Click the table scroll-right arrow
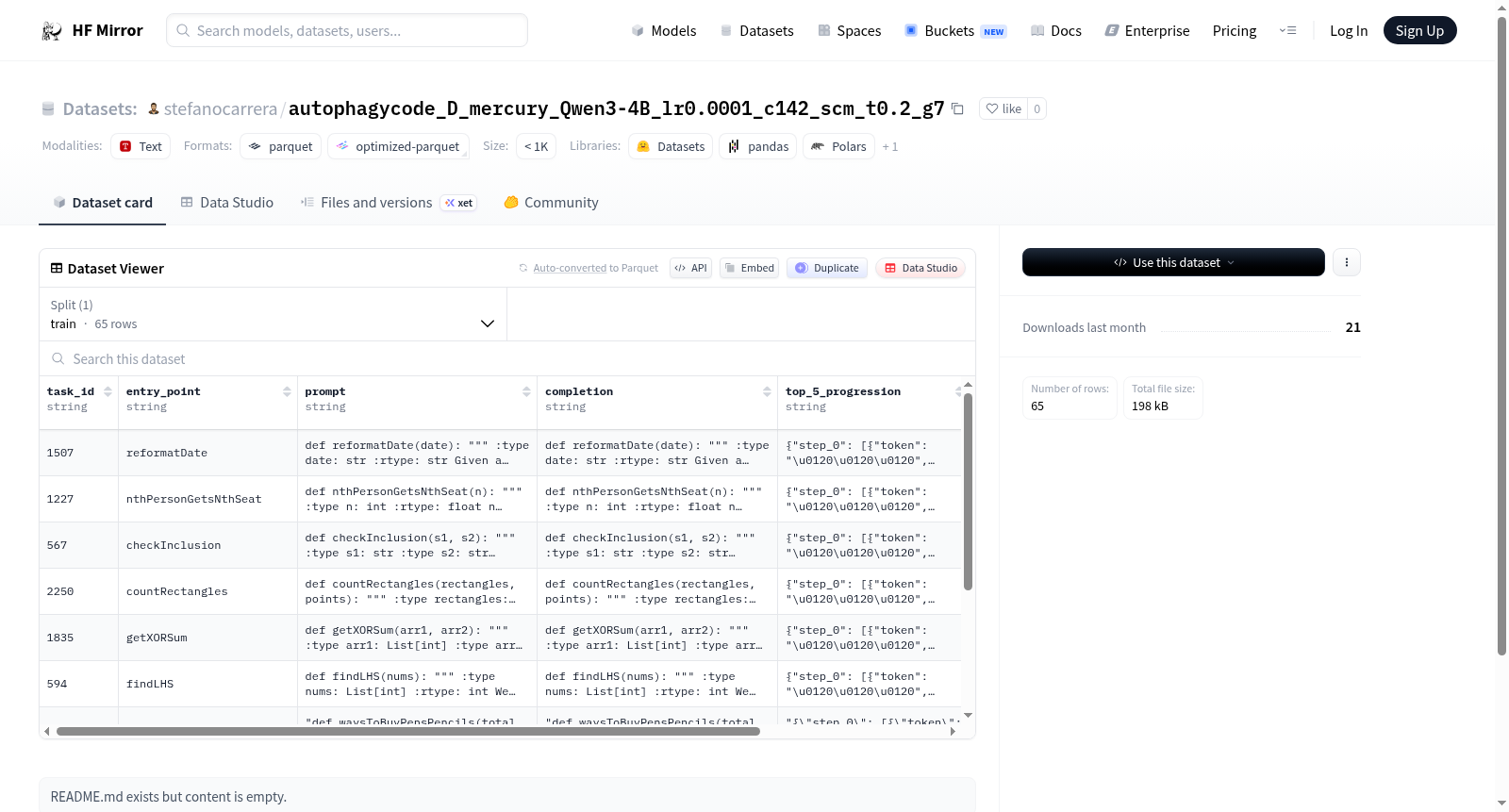 click(x=953, y=731)
